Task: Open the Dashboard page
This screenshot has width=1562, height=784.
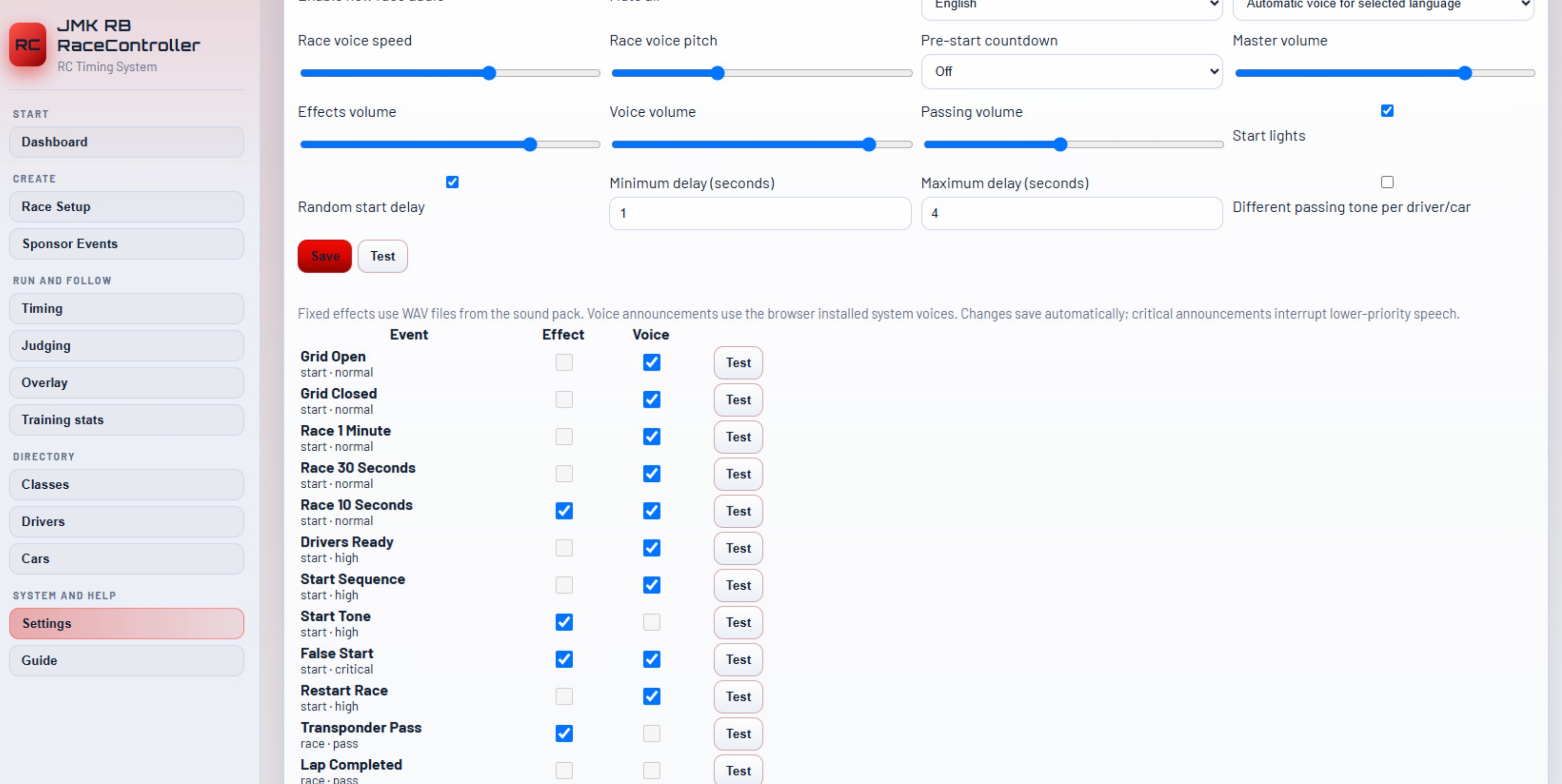Action: (126, 142)
